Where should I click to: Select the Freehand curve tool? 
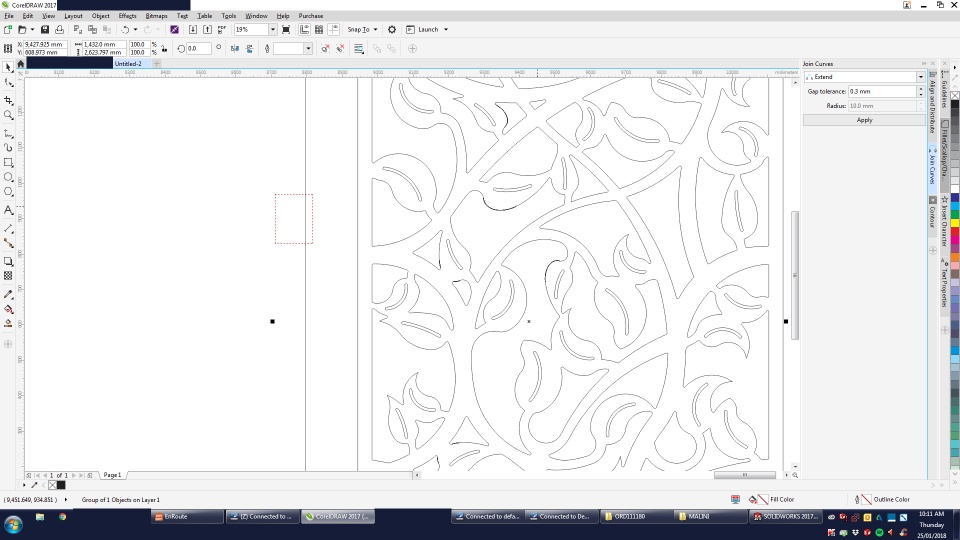click(8, 133)
